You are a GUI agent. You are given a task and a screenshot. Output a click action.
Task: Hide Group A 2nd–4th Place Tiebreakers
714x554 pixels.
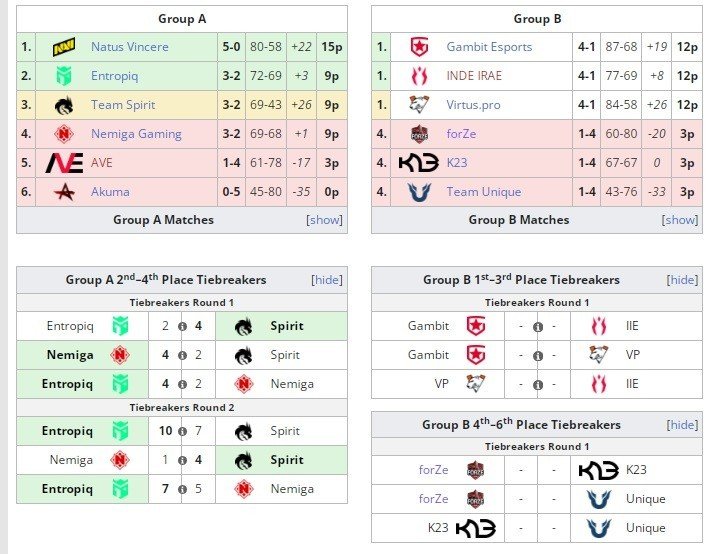coord(327,280)
